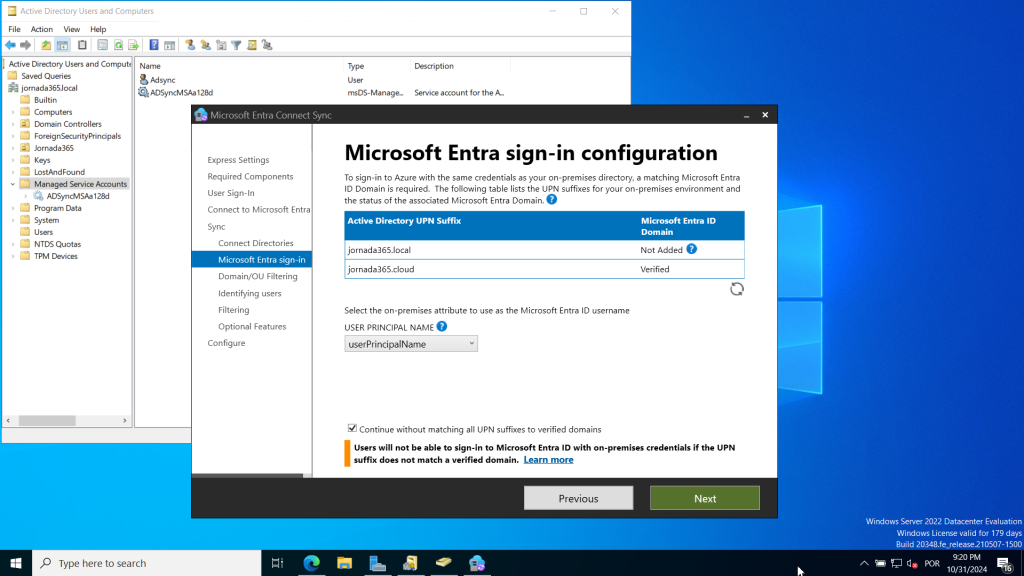Viewport: 1024px width, 576px height.
Task: Click the Refresh icon in ADUC toolbar
Action: click(x=118, y=45)
